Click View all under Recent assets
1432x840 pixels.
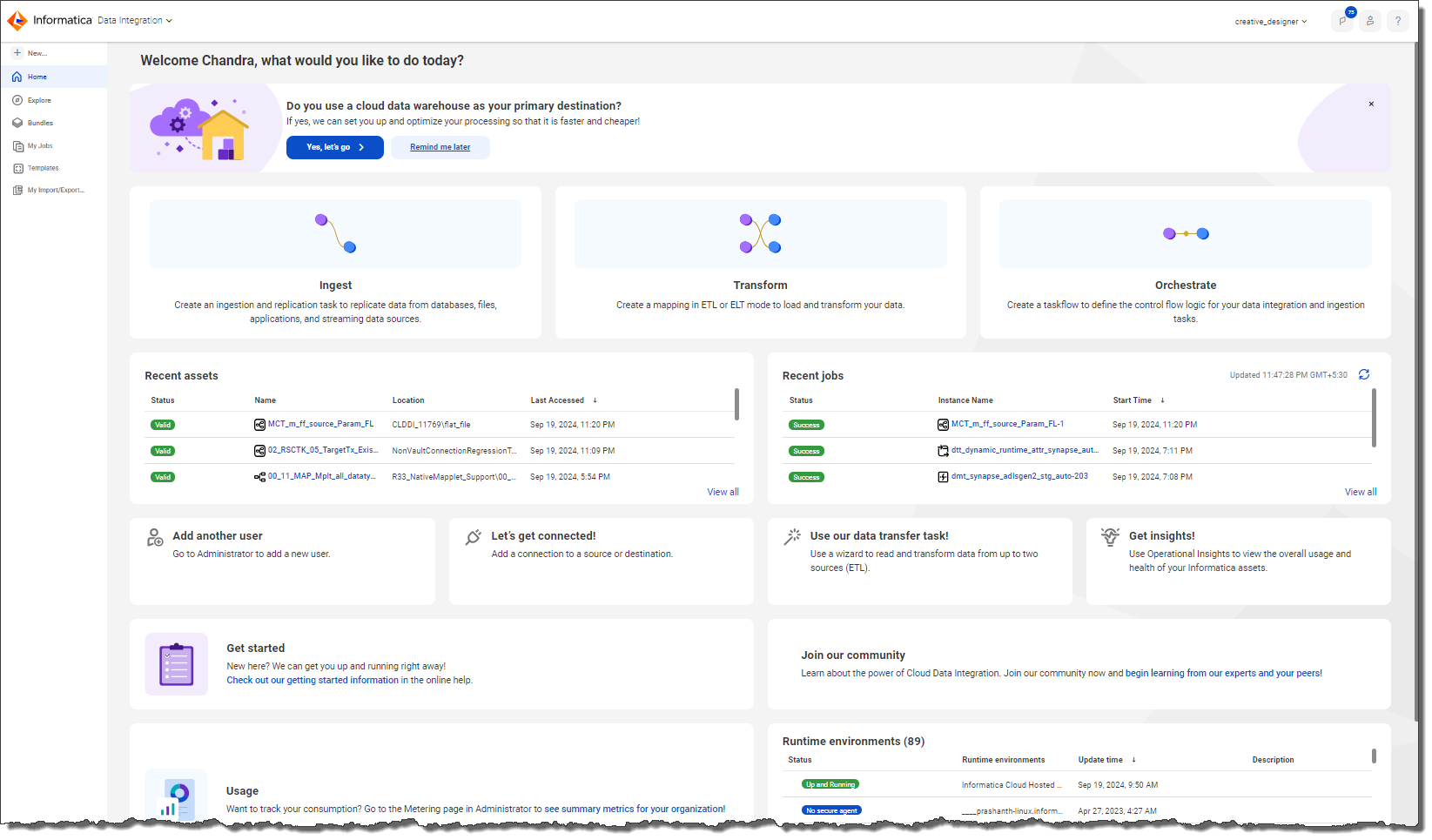click(723, 492)
